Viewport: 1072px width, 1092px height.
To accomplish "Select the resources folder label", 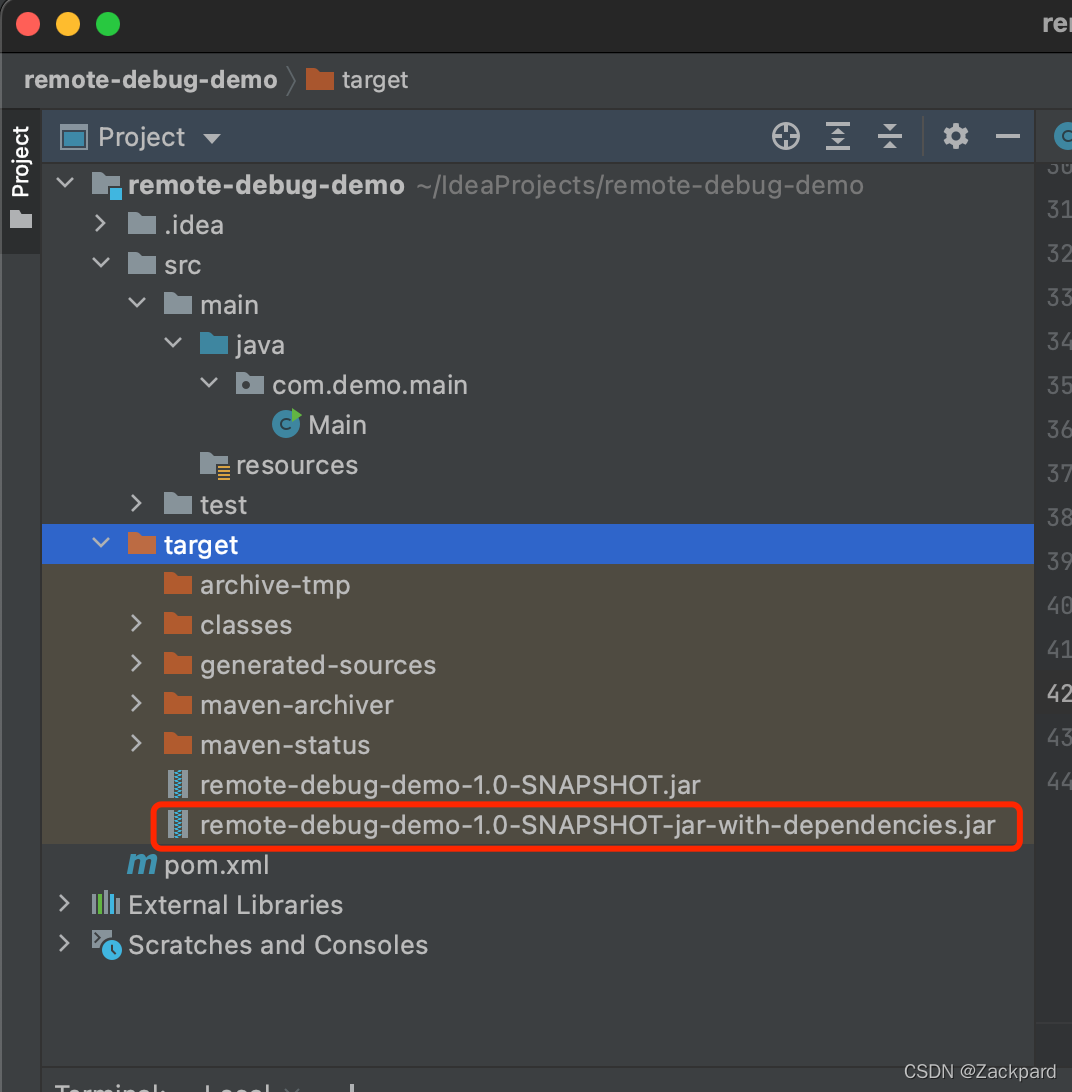I will tap(297, 465).
